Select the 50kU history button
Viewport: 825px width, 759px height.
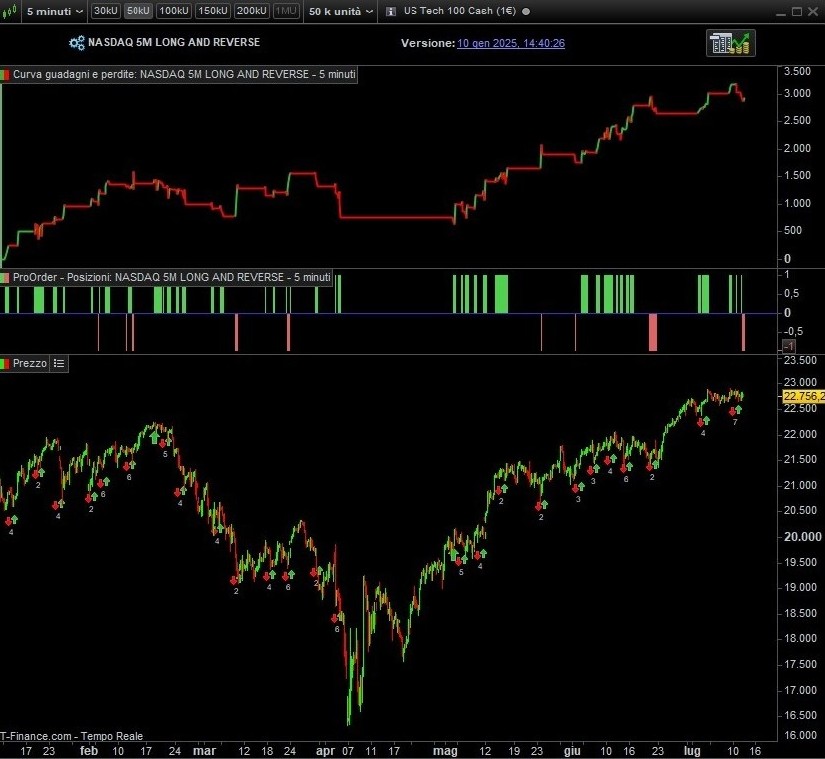pos(138,11)
